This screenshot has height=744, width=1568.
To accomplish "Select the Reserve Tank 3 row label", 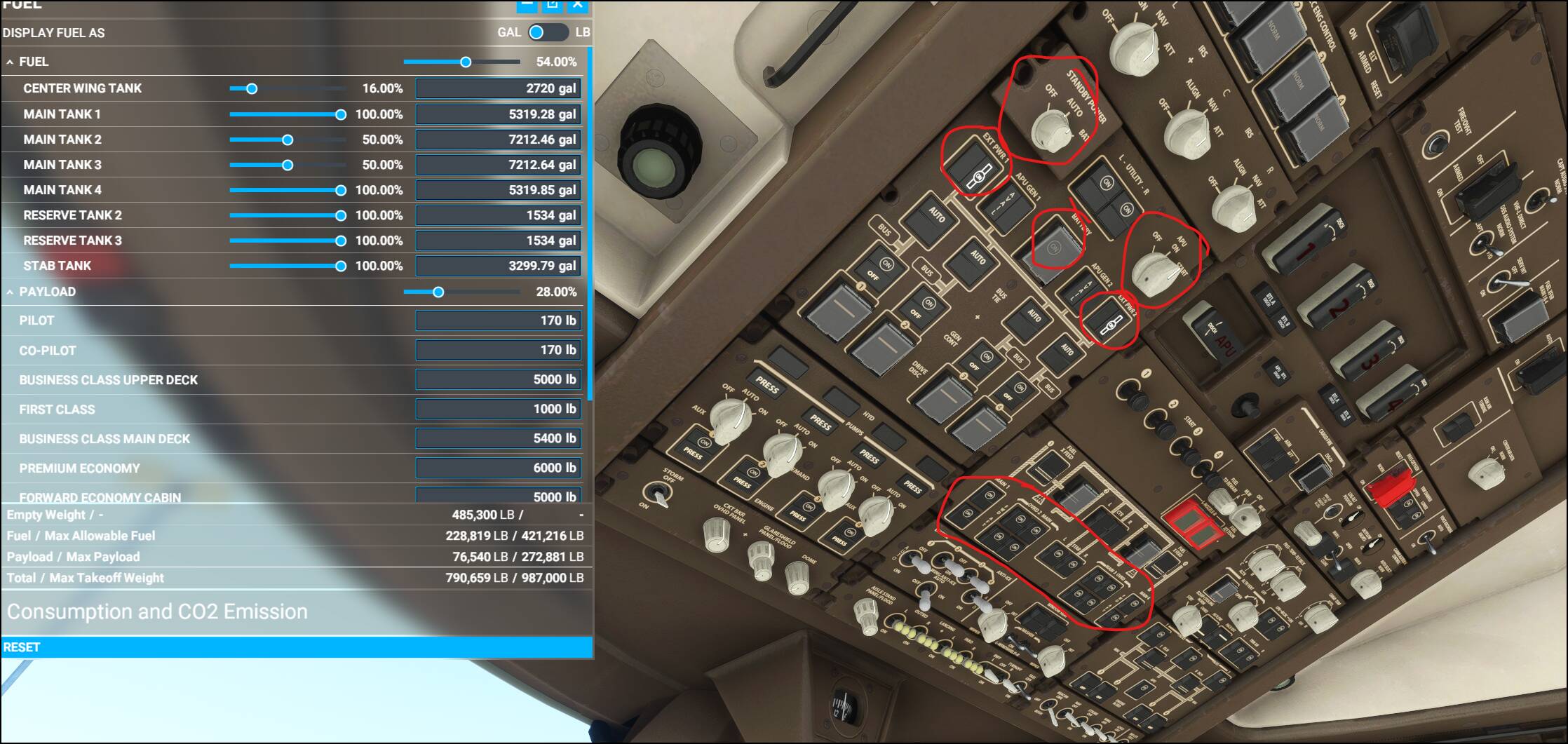I will (x=72, y=241).
